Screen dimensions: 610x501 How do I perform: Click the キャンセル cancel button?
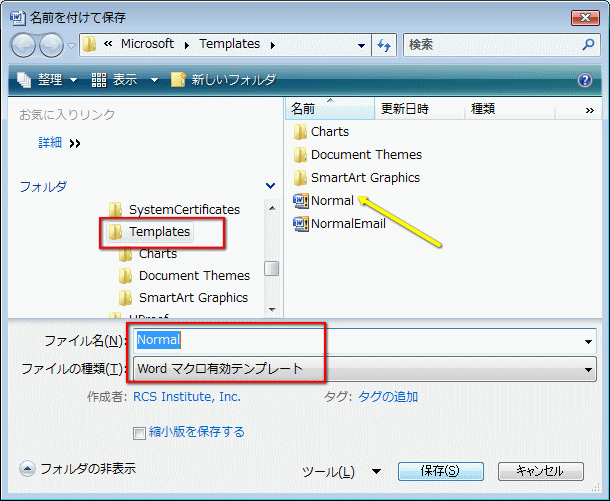540,471
